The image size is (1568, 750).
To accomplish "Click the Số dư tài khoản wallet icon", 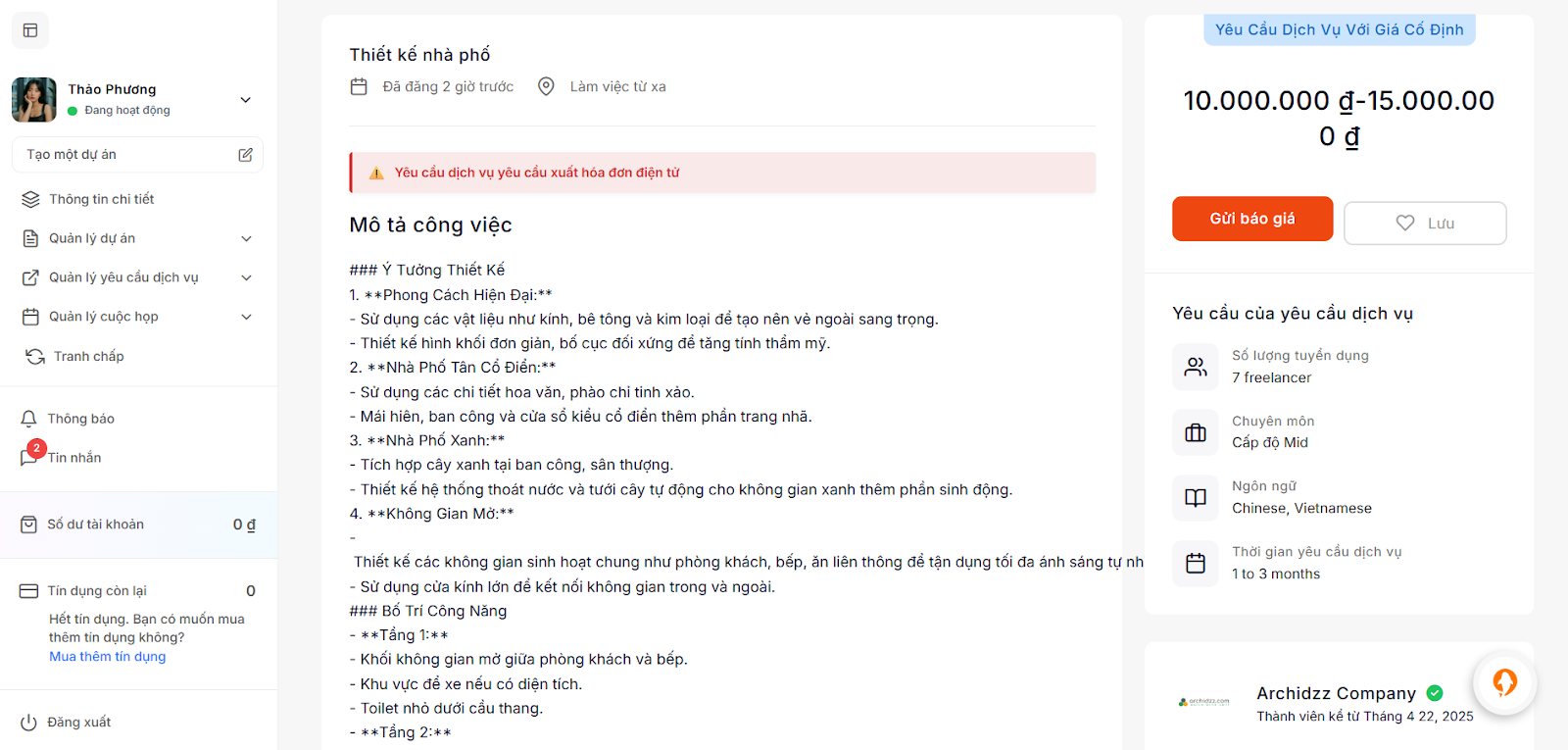I will (x=29, y=525).
